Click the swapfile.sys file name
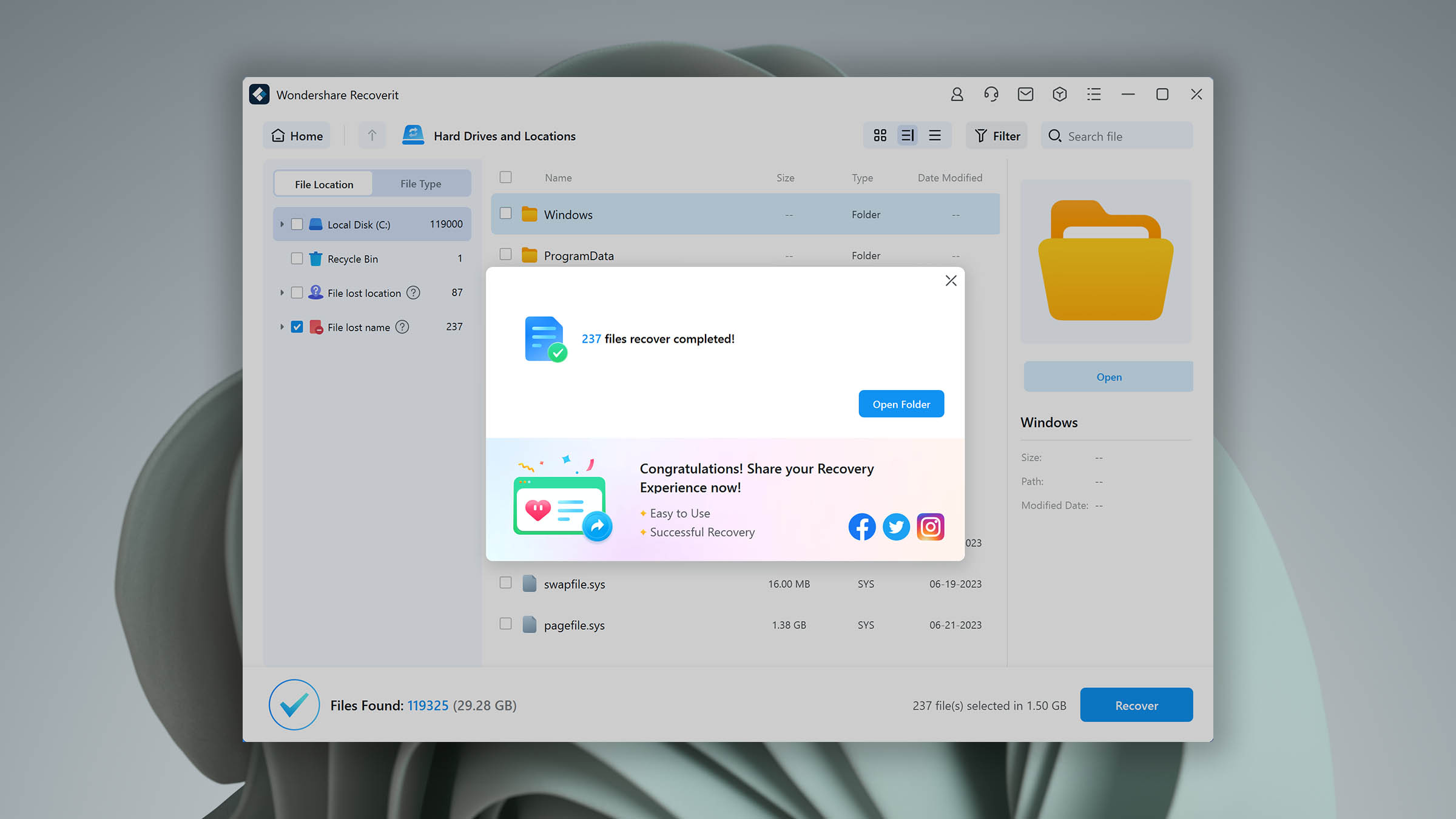This screenshot has width=1456, height=819. pos(575,584)
